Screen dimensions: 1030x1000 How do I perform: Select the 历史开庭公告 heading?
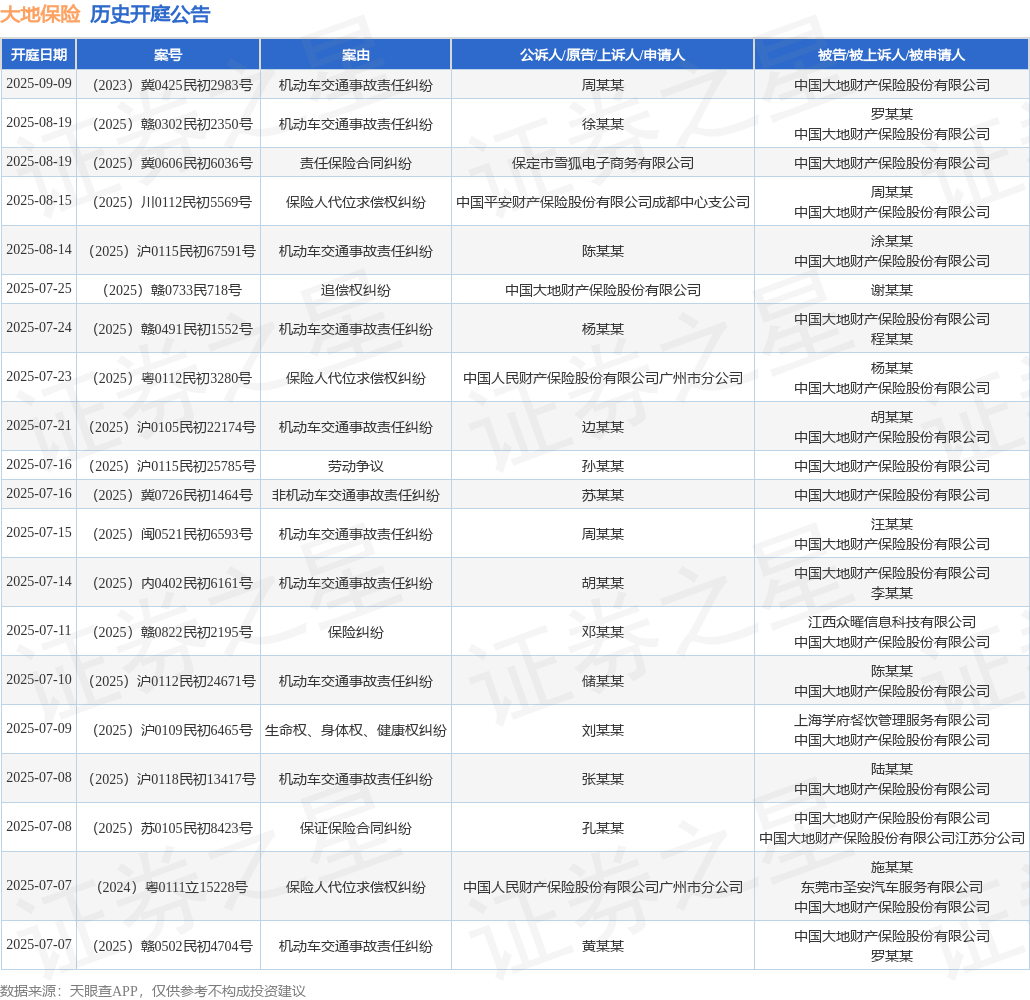[150, 14]
